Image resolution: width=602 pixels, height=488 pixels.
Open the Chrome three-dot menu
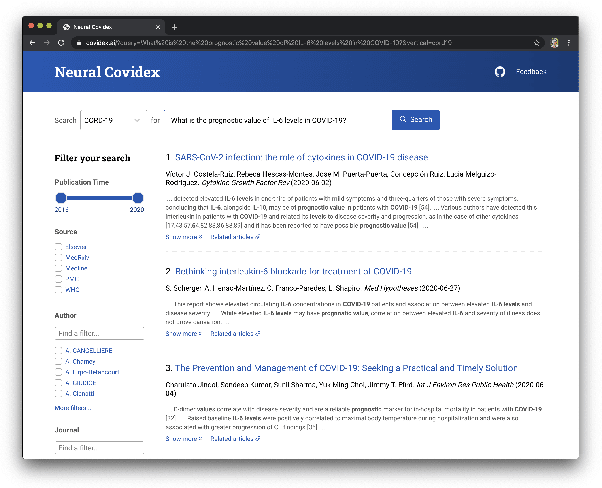pyautogui.click(x=569, y=43)
